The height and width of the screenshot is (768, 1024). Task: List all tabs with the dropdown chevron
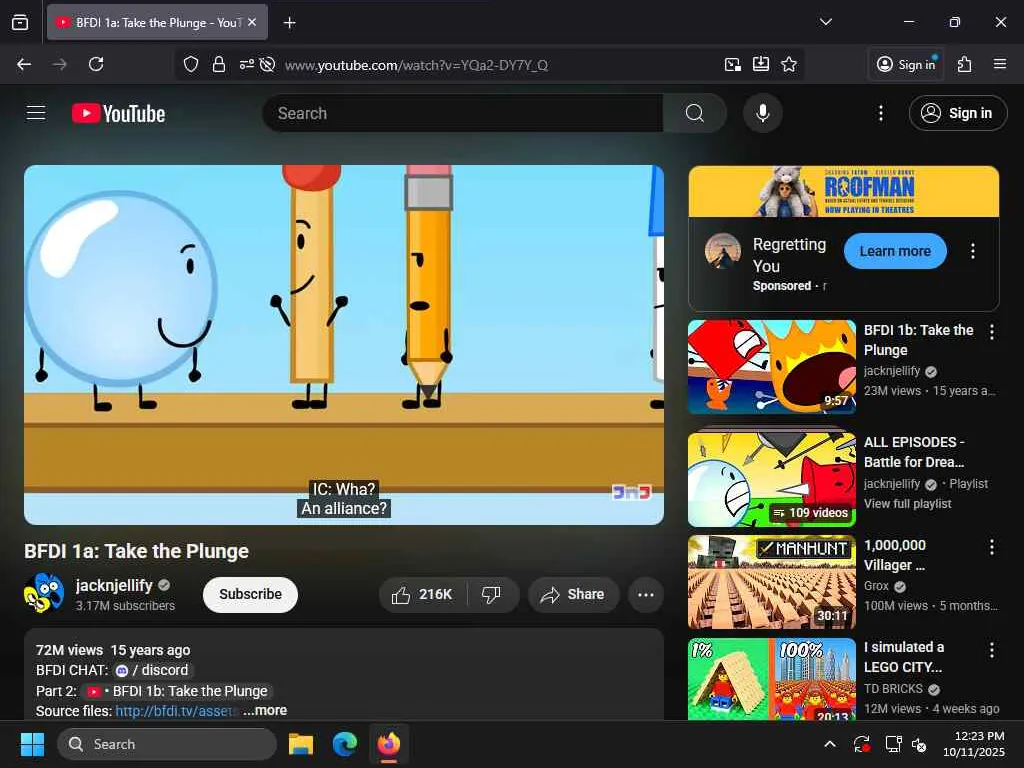825,22
